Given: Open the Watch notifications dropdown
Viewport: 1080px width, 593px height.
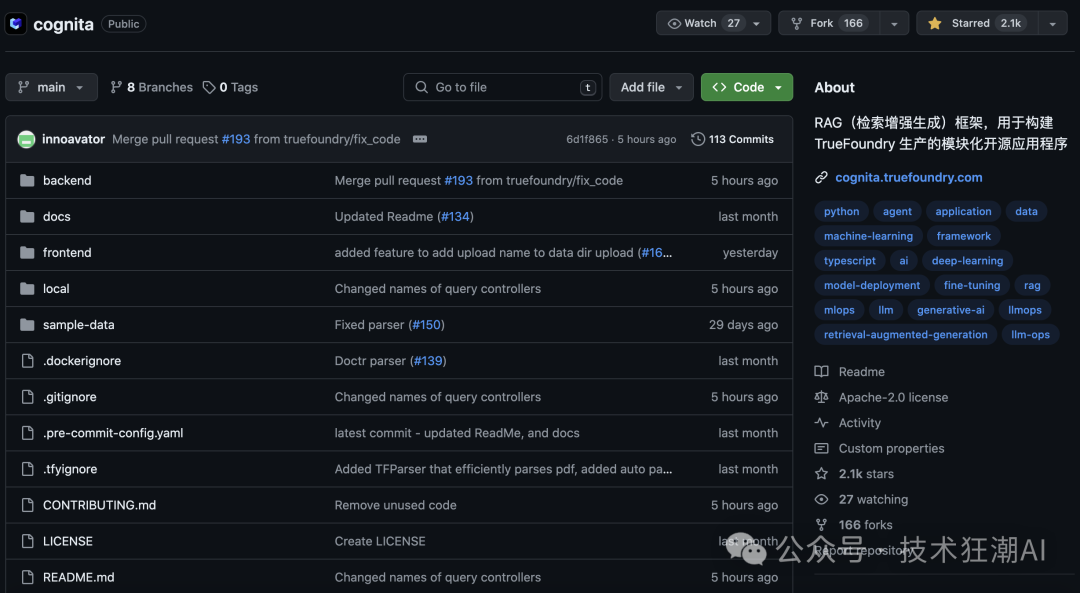Looking at the screenshot, I should [713, 23].
